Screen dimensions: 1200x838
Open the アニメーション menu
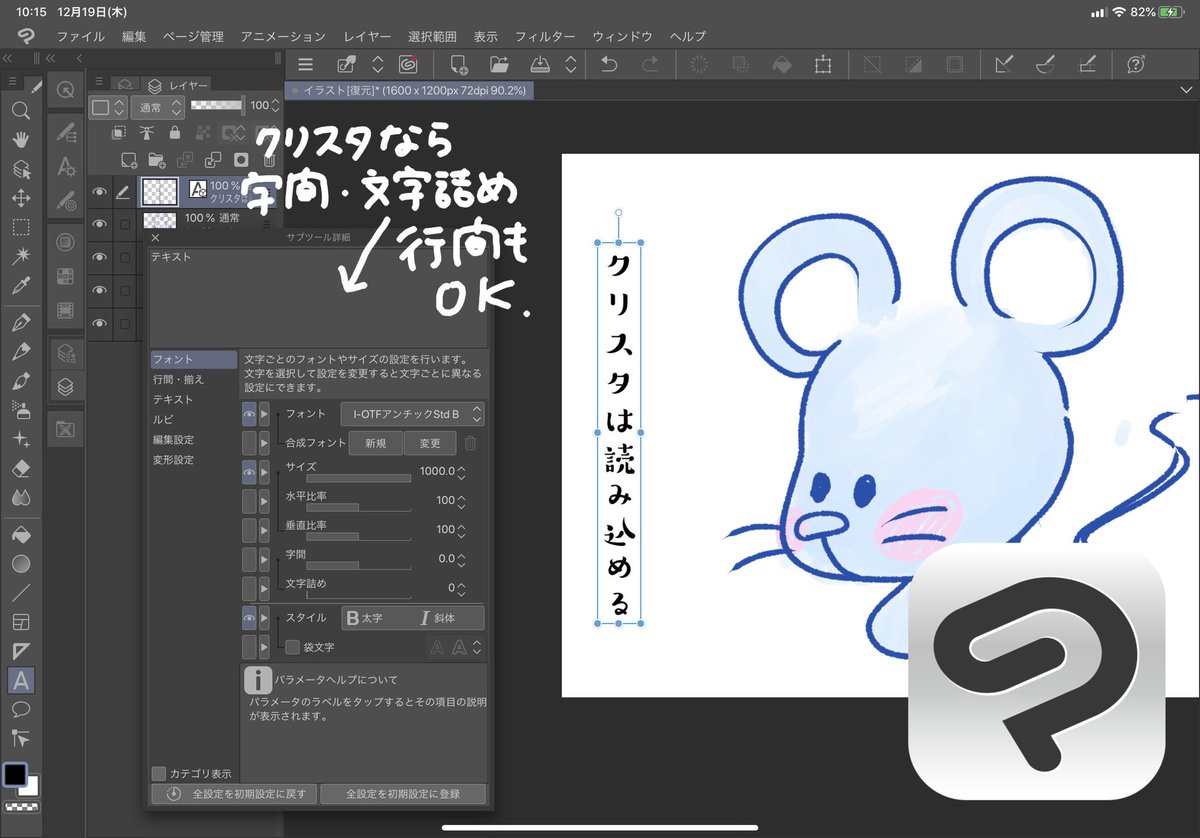pyautogui.click(x=283, y=36)
